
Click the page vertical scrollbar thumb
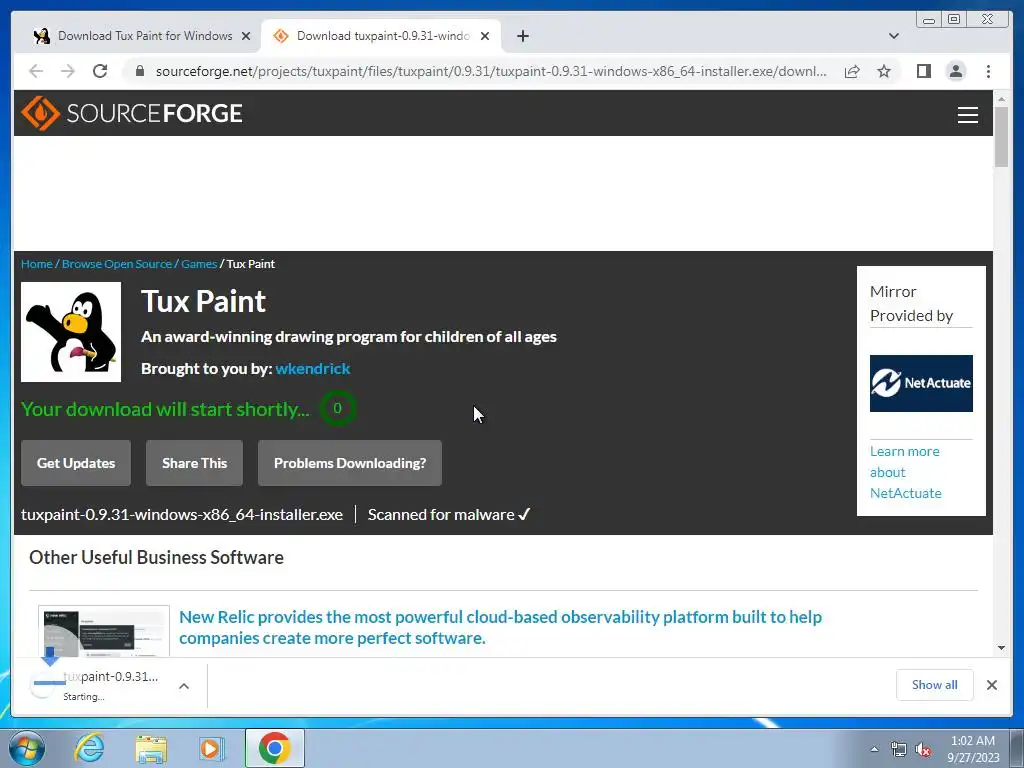(x=1001, y=136)
